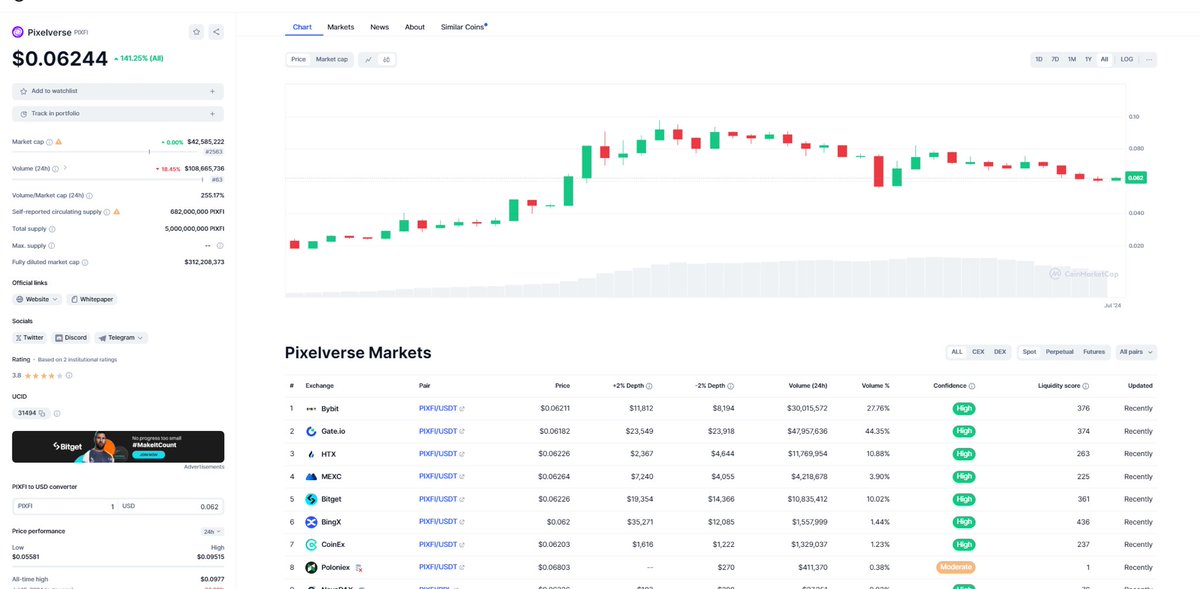View the Similar Coins tab
This screenshot has width=1200, height=589.
(x=463, y=27)
